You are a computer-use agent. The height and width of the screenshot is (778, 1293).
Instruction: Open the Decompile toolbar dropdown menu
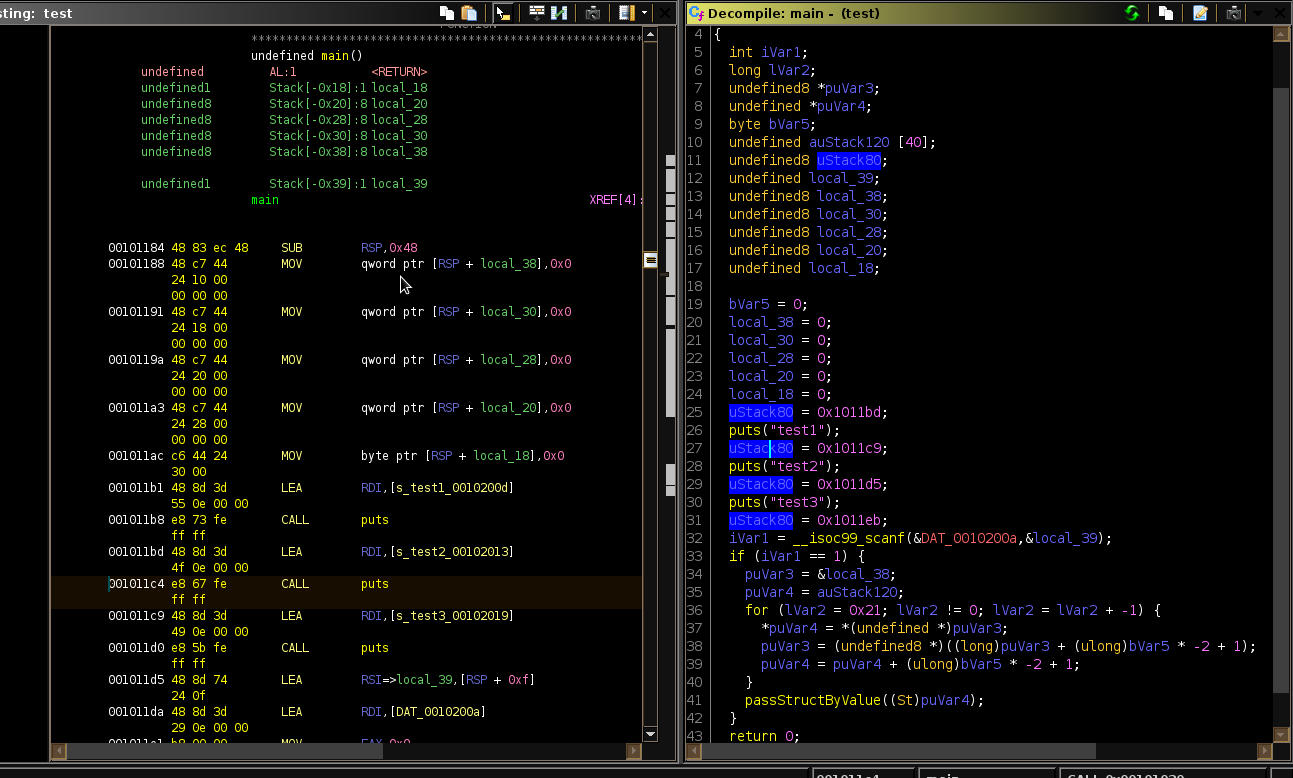[x=1258, y=13]
